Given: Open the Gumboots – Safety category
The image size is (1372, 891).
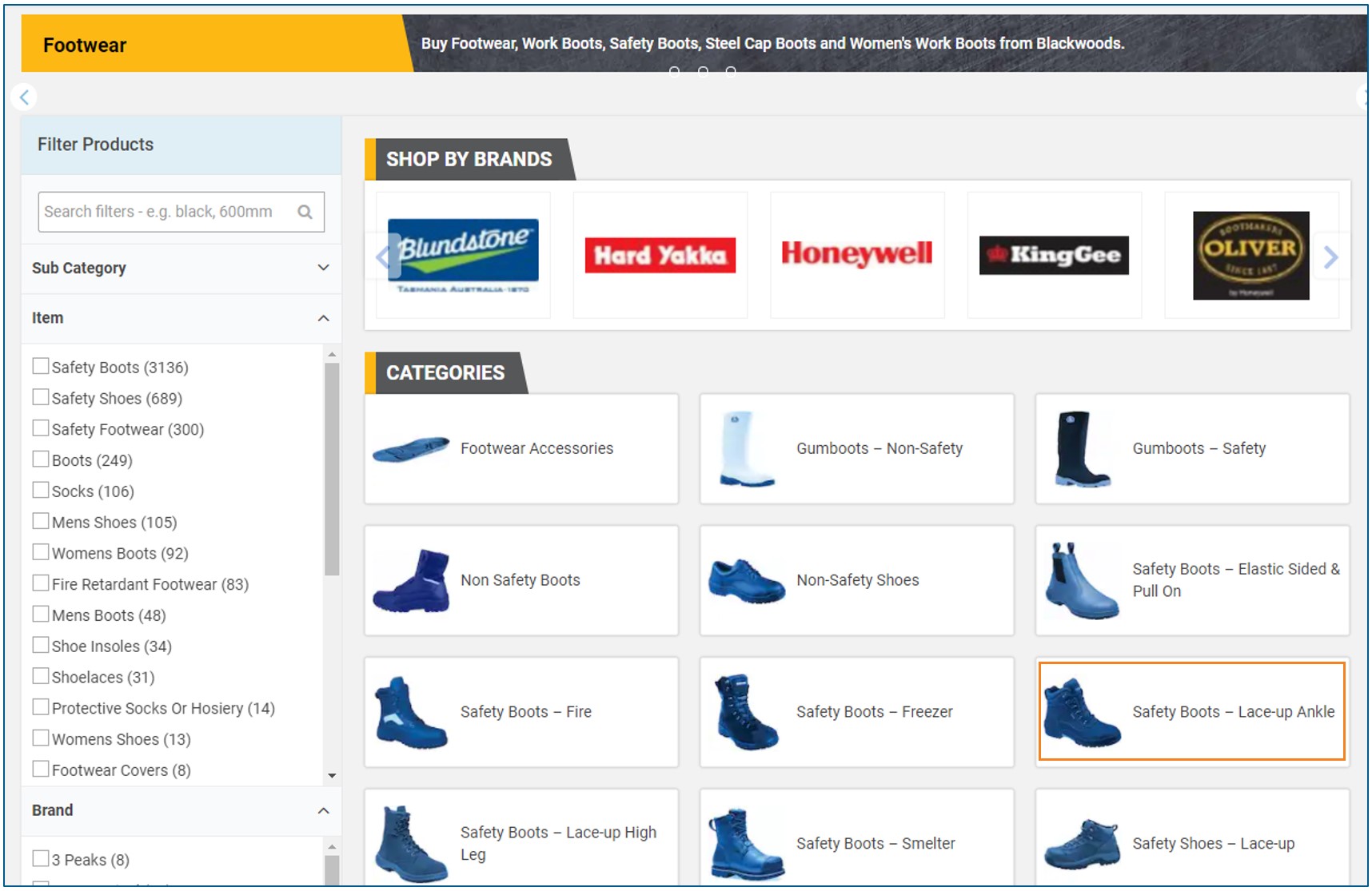Looking at the screenshot, I should [x=1191, y=448].
